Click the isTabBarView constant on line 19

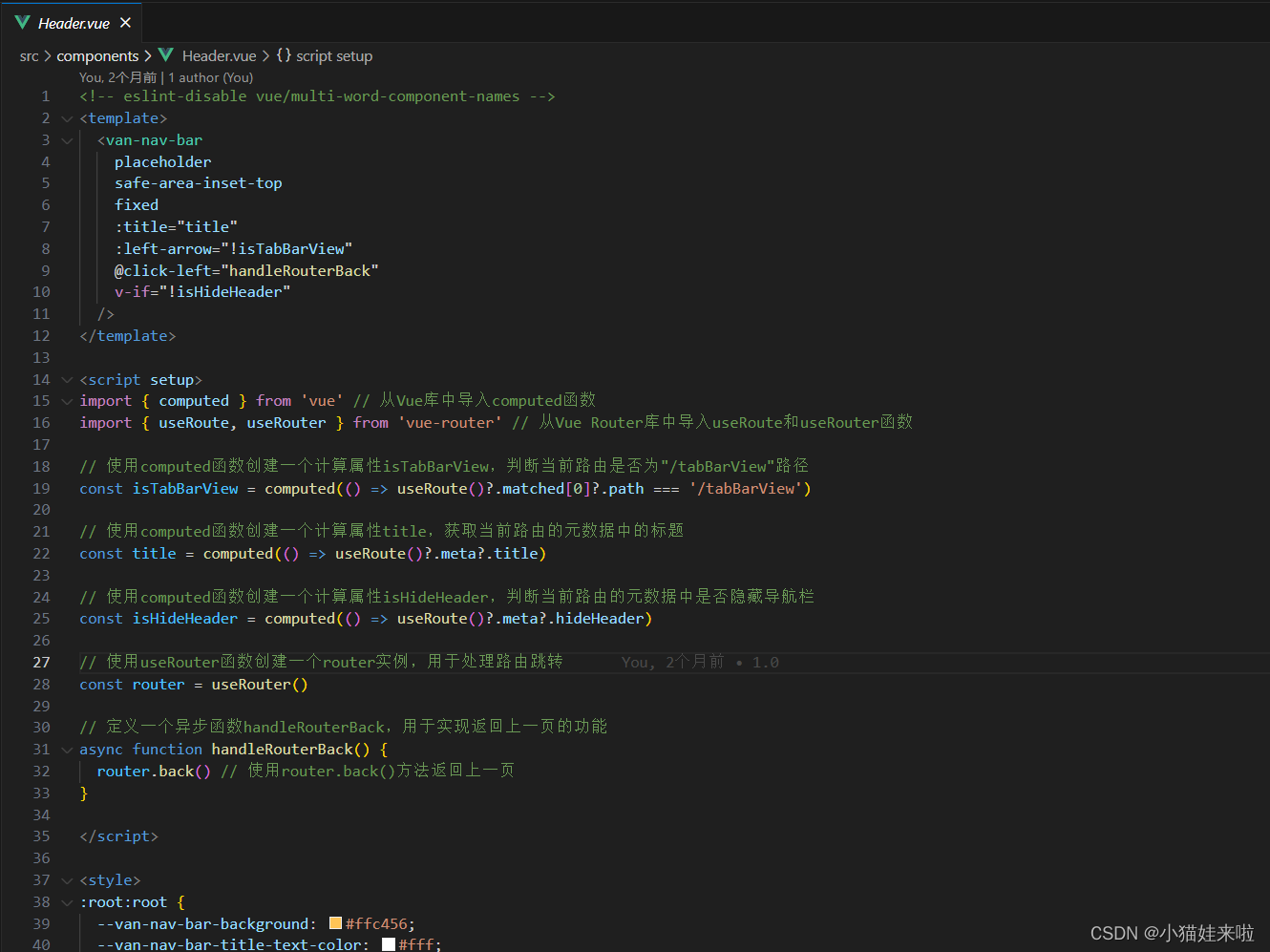[x=185, y=489]
